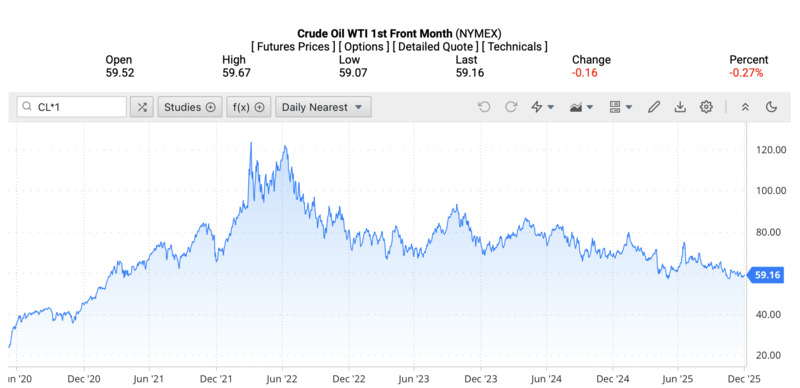Open the chart type area icon menu
800x388 pixels.
582,107
